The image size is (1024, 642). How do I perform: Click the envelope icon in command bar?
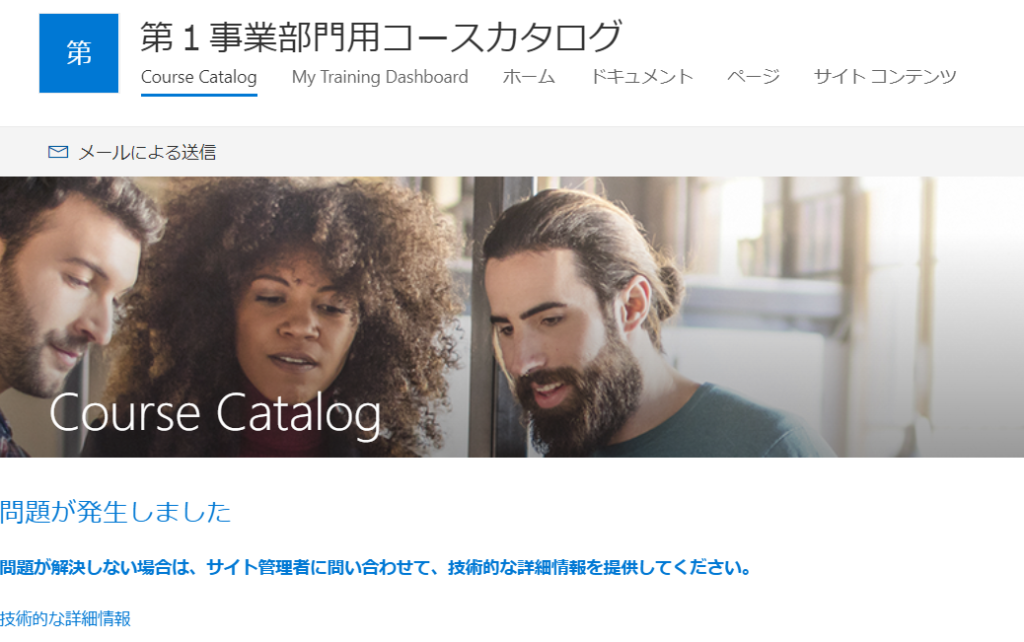pos(58,152)
